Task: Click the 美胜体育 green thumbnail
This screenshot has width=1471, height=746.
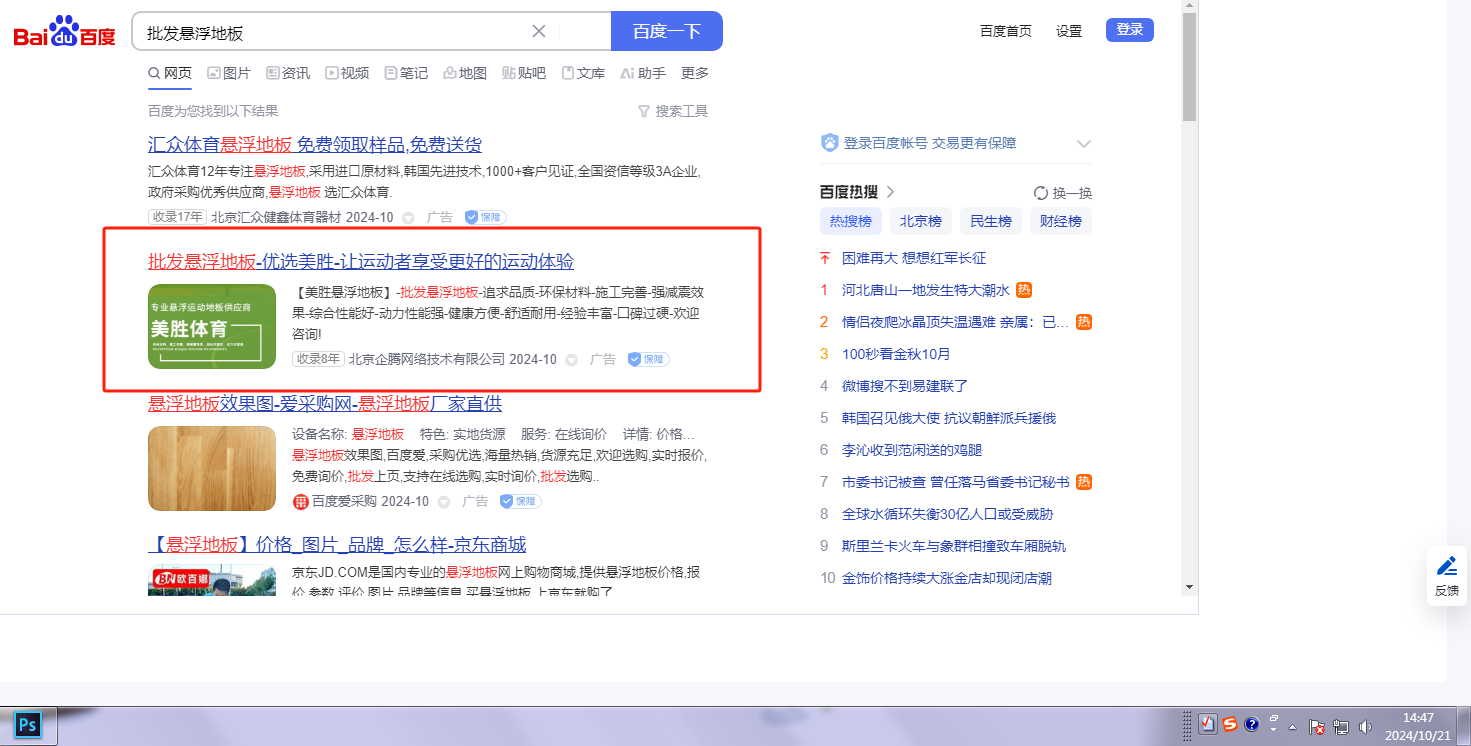Action: point(212,327)
